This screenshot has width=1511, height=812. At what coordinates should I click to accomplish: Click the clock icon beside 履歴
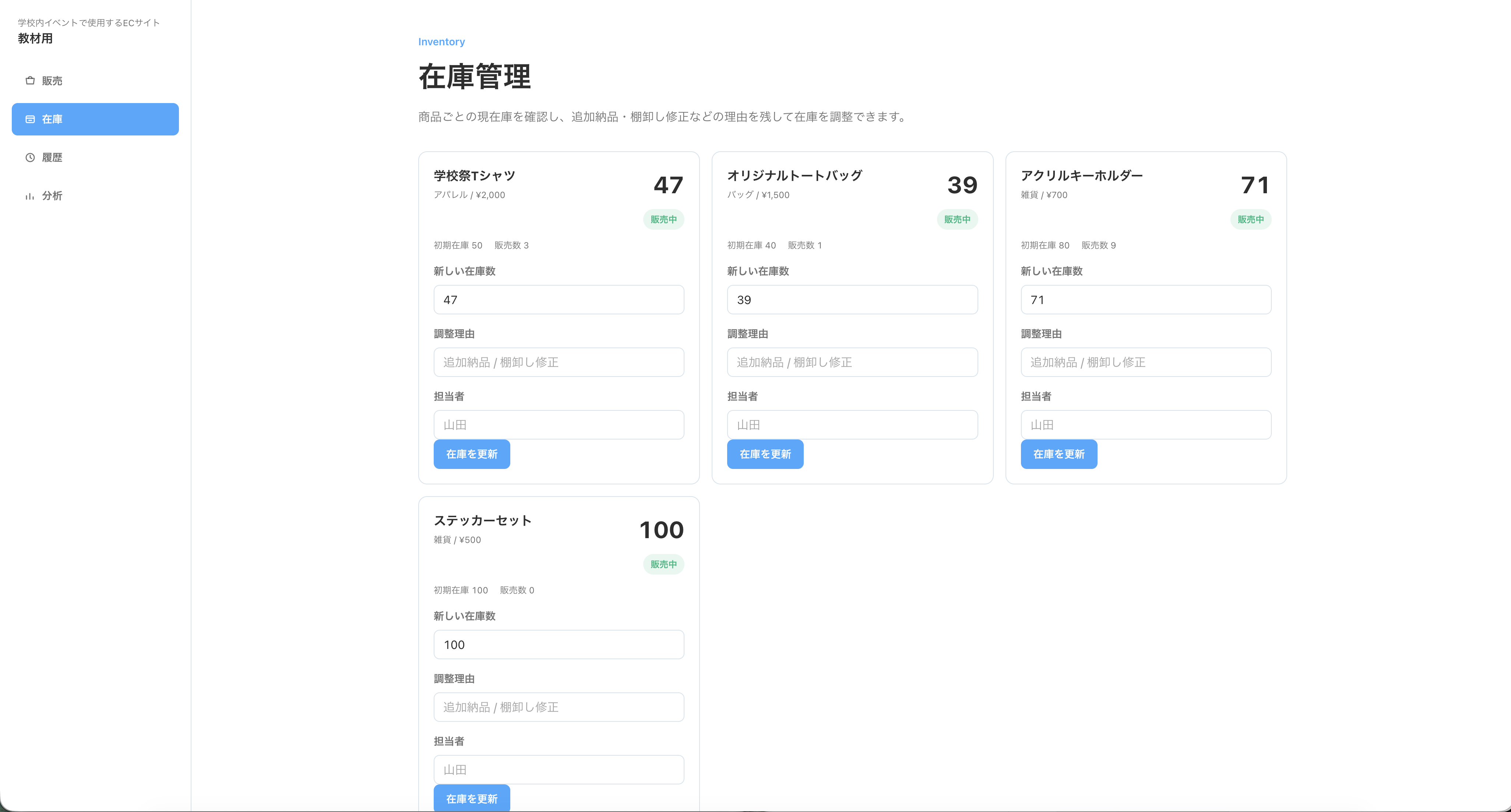(x=30, y=157)
